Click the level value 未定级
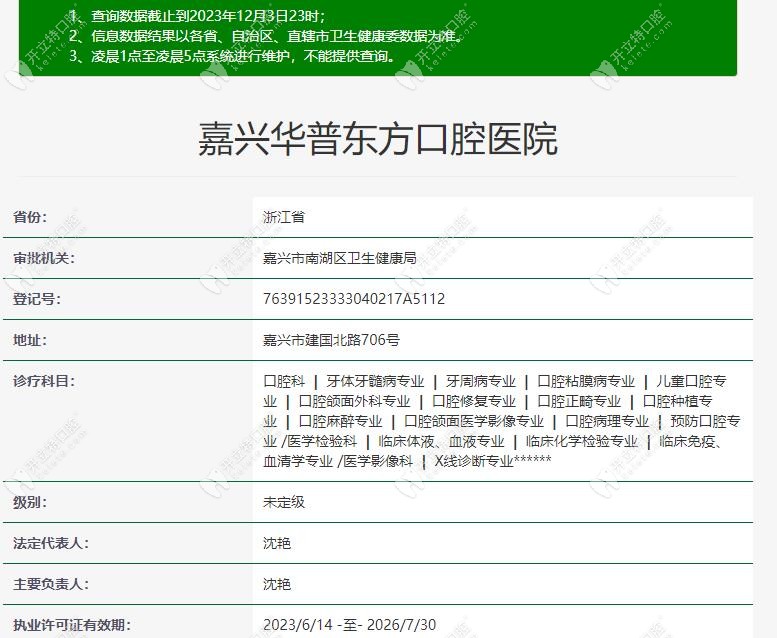777x638 pixels. click(x=284, y=502)
